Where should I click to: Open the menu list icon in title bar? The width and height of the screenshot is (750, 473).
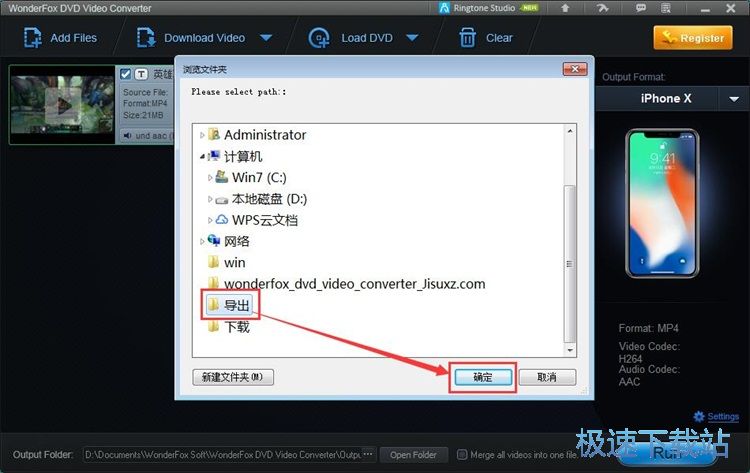pos(666,8)
